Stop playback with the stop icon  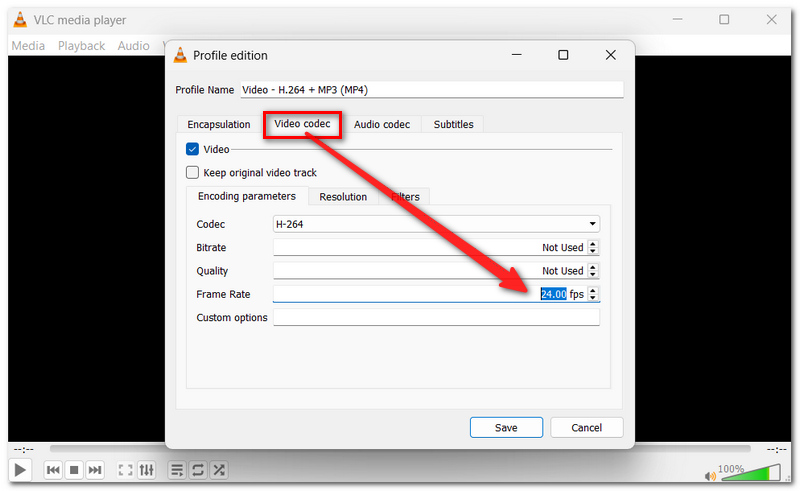[x=74, y=470]
